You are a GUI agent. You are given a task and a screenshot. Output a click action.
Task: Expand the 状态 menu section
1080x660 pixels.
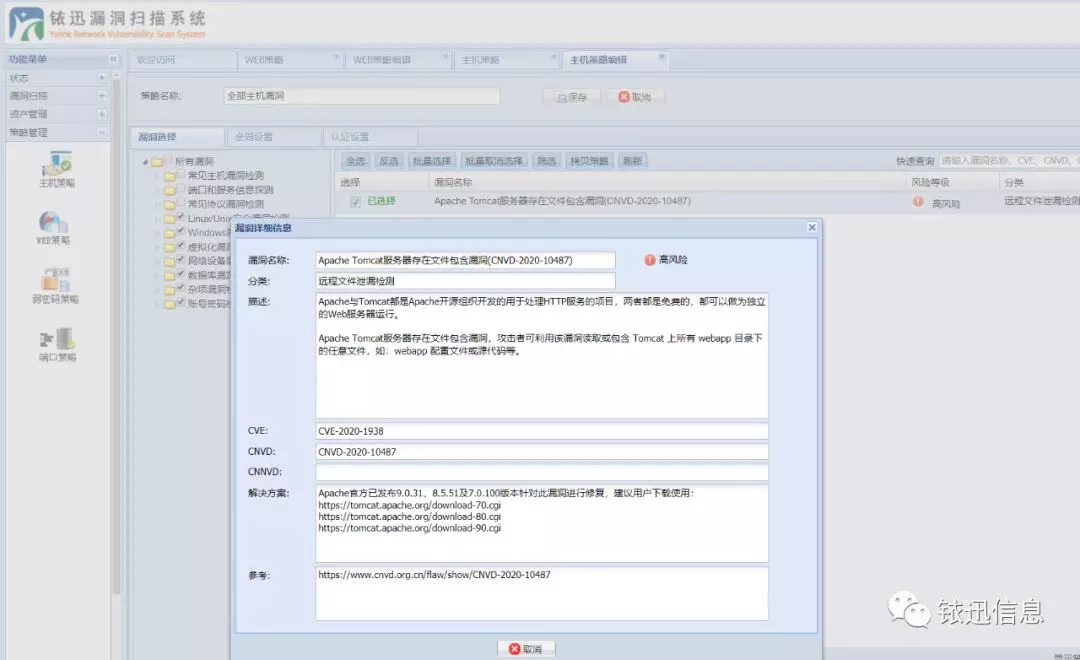coord(101,78)
